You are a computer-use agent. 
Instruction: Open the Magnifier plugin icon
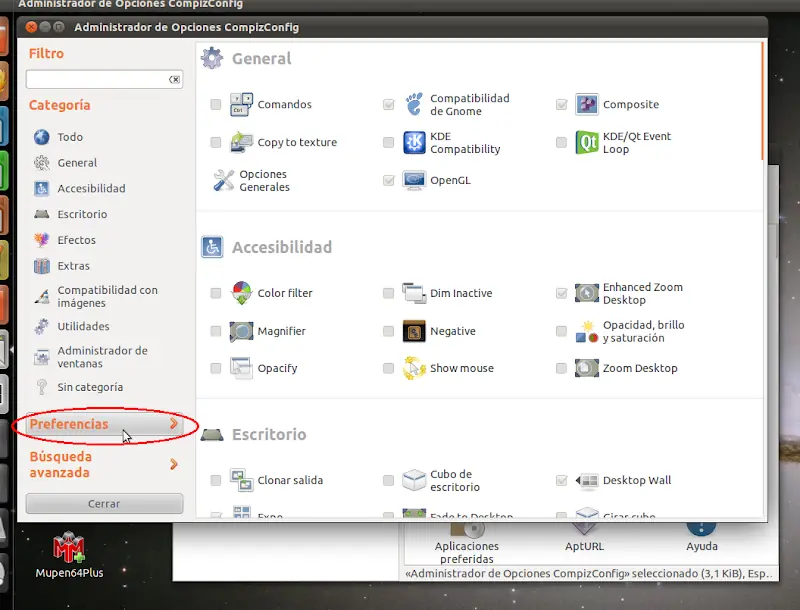tap(241, 332)
